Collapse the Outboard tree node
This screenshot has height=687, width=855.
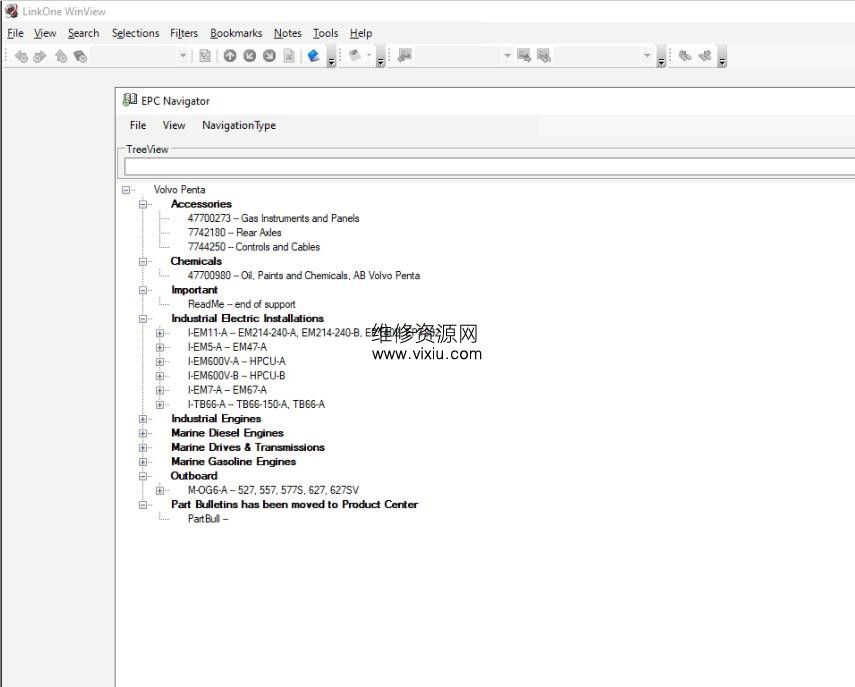click(143, 477)
